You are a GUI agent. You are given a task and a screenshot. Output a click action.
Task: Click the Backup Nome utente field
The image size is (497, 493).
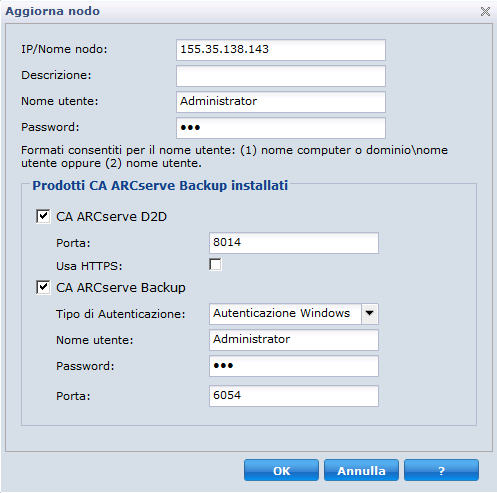pyautogui.click(x=294, y=340)
